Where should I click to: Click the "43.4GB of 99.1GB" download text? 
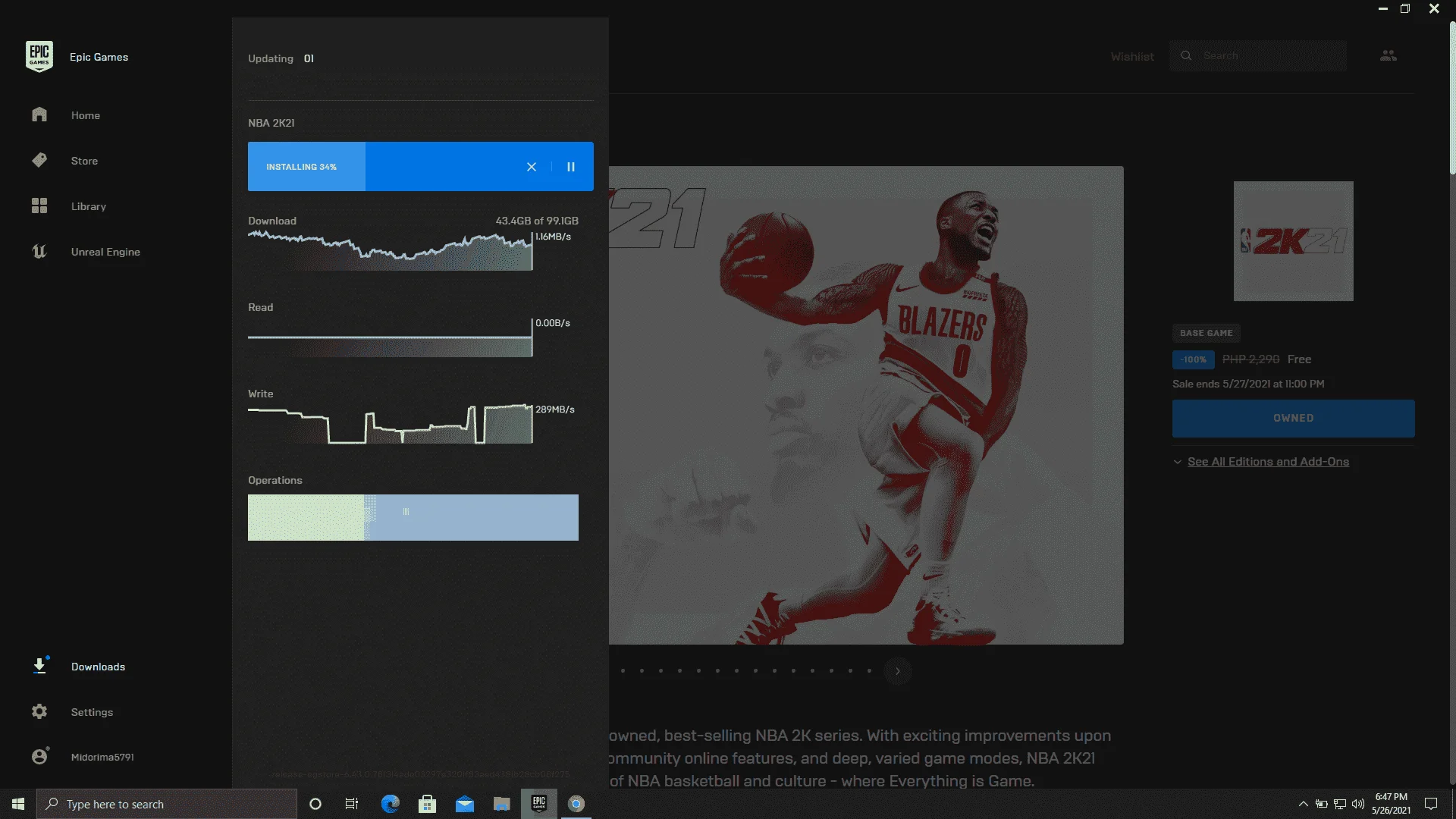click(537, 221)
